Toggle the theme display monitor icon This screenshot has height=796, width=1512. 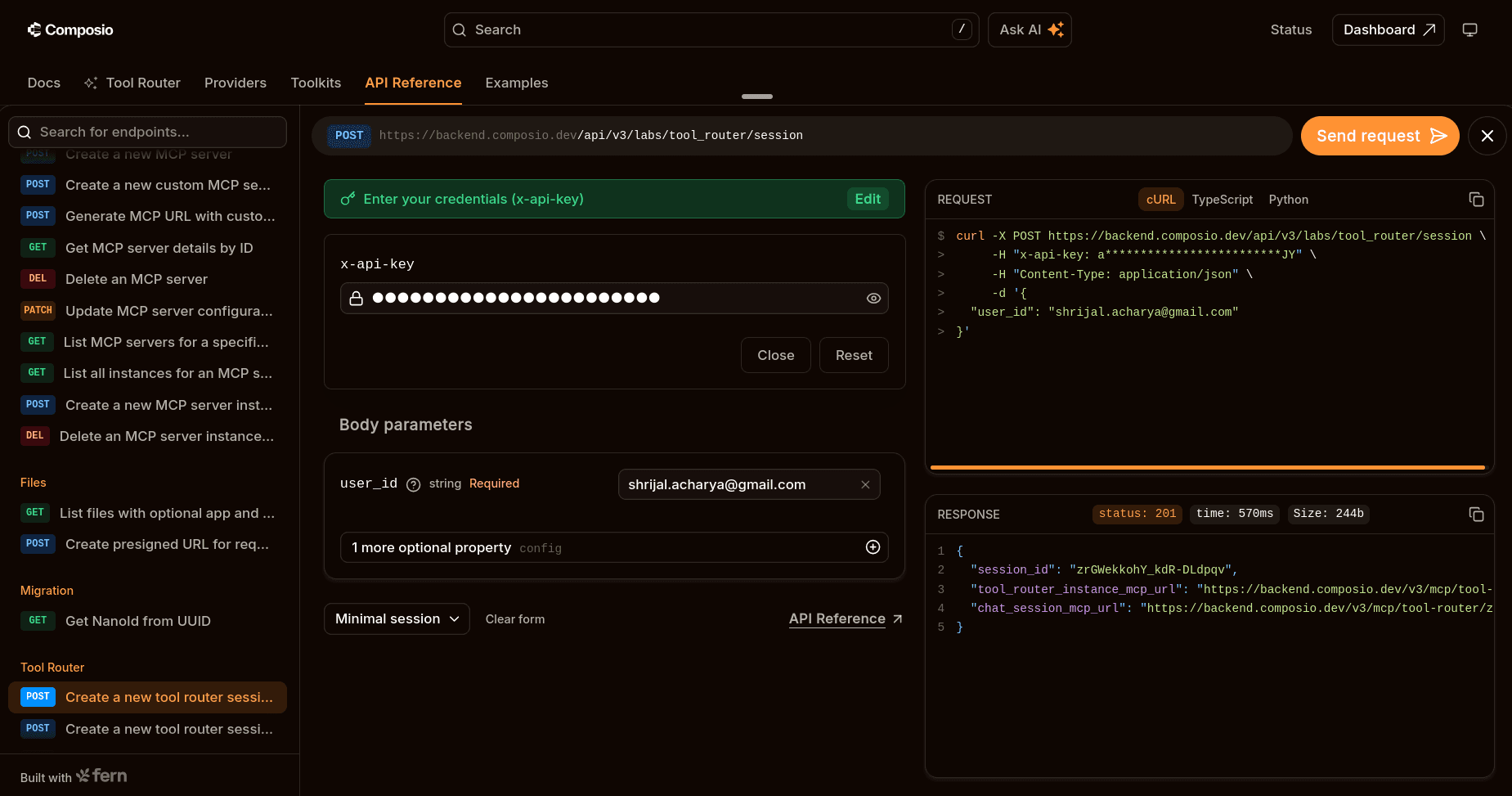[1469, 30]
